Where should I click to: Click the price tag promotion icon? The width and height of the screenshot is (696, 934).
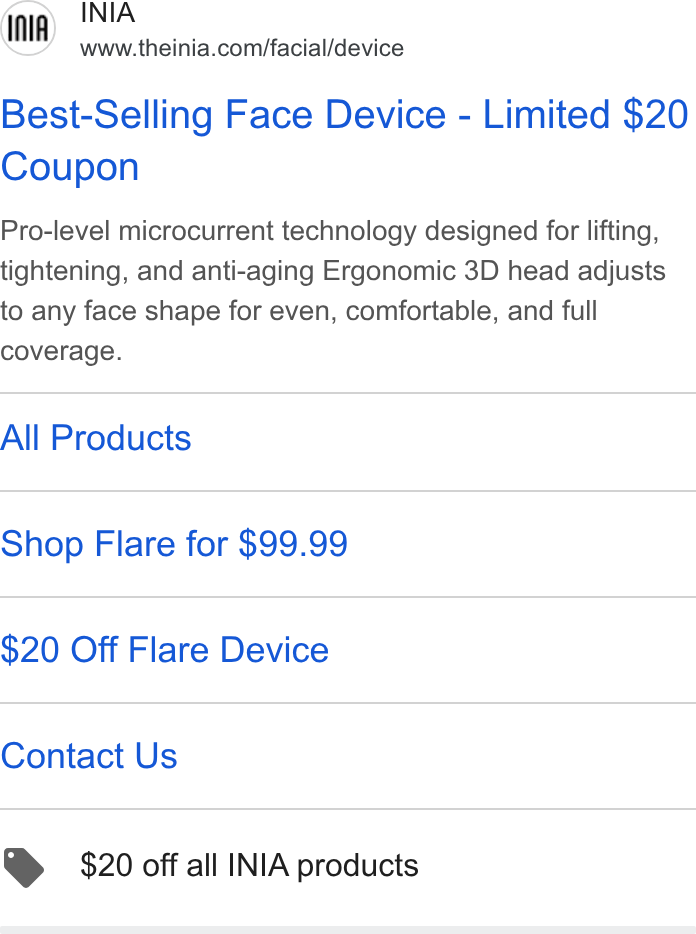[23, 867]
